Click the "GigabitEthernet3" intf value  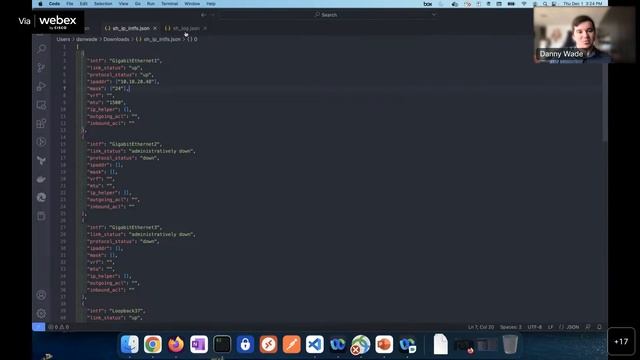(x=135, y=227)
